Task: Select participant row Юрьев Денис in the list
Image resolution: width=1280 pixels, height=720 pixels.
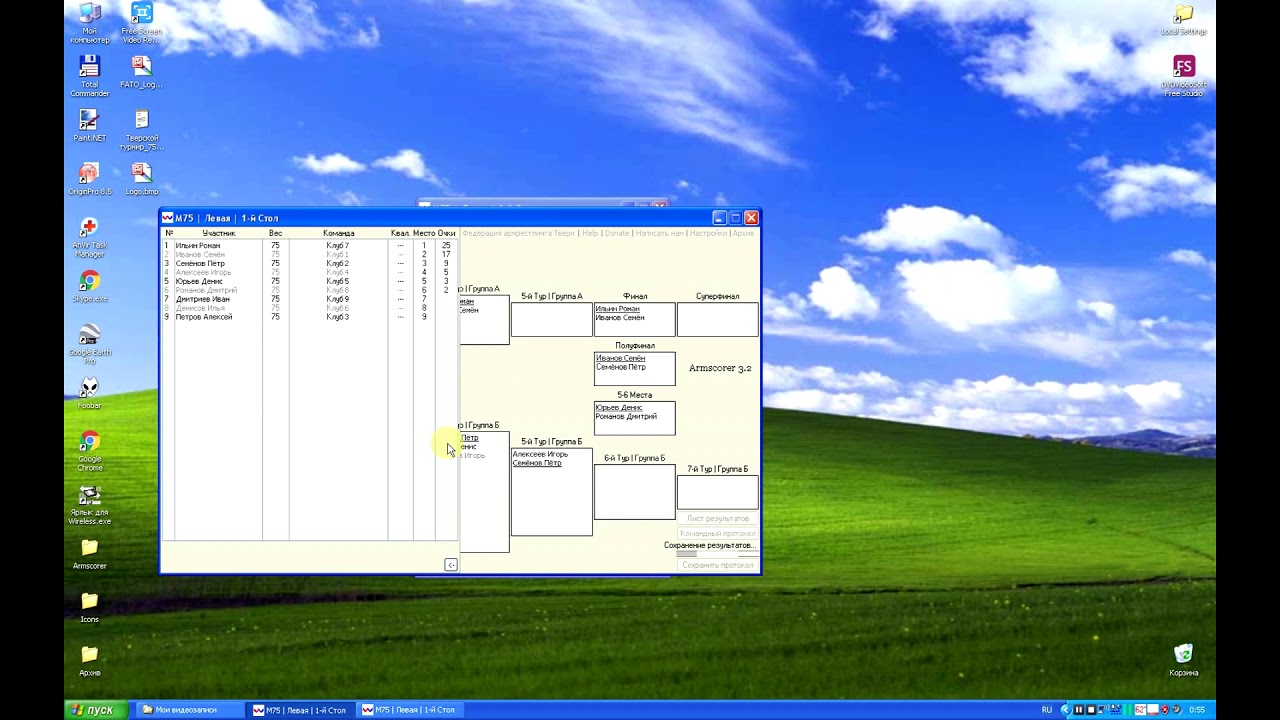Action: point(310,281)
